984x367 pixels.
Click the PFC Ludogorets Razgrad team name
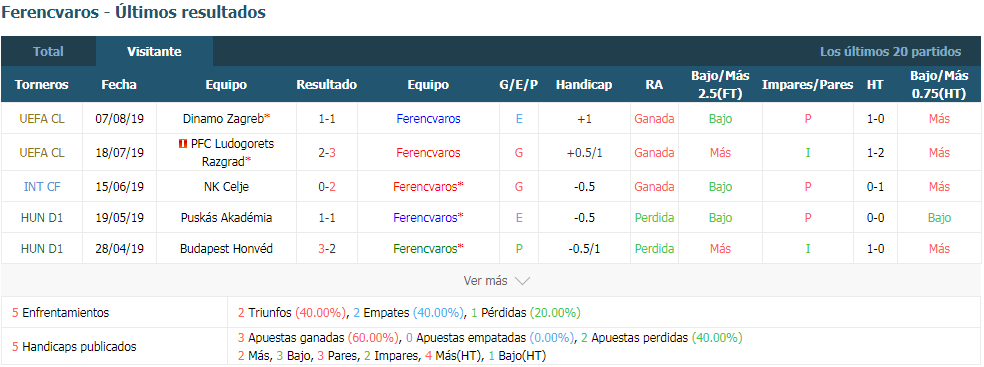226,152
